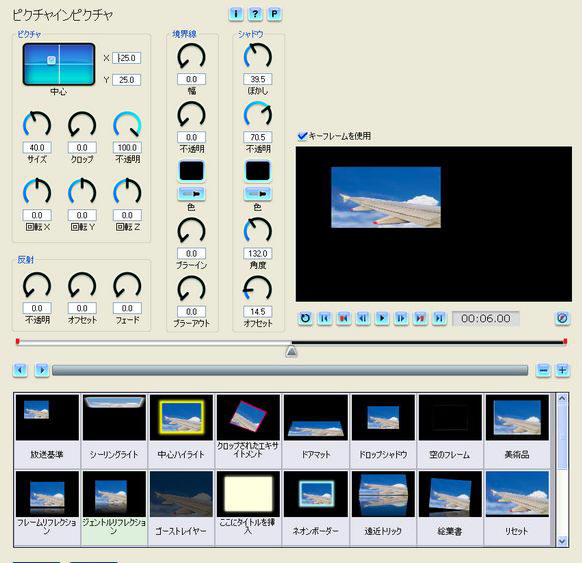Open border color eyedropper button
The image size is (582, 563).
pyautogui.click(x=192, y=194)
